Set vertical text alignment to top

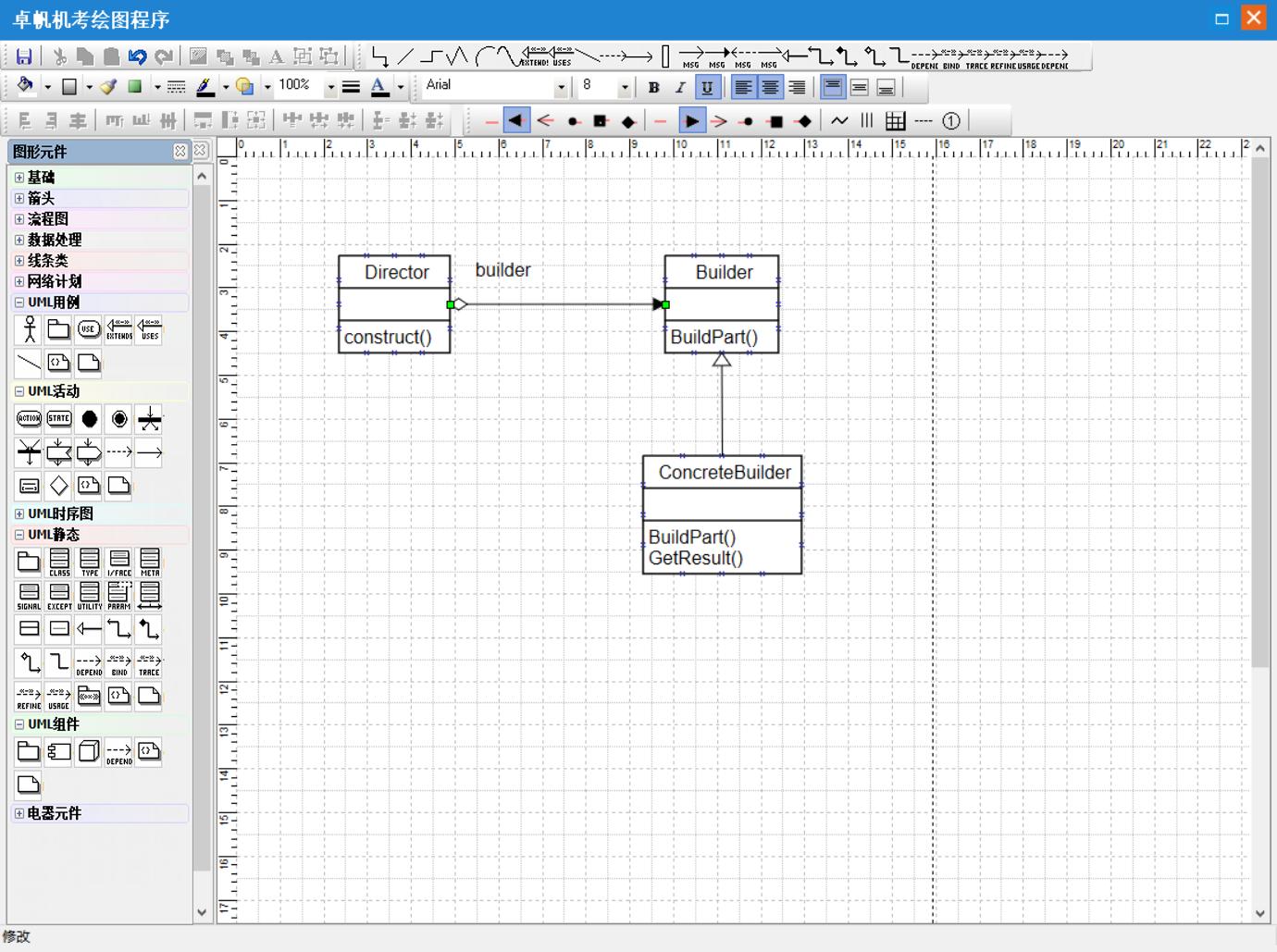[833, 87]
